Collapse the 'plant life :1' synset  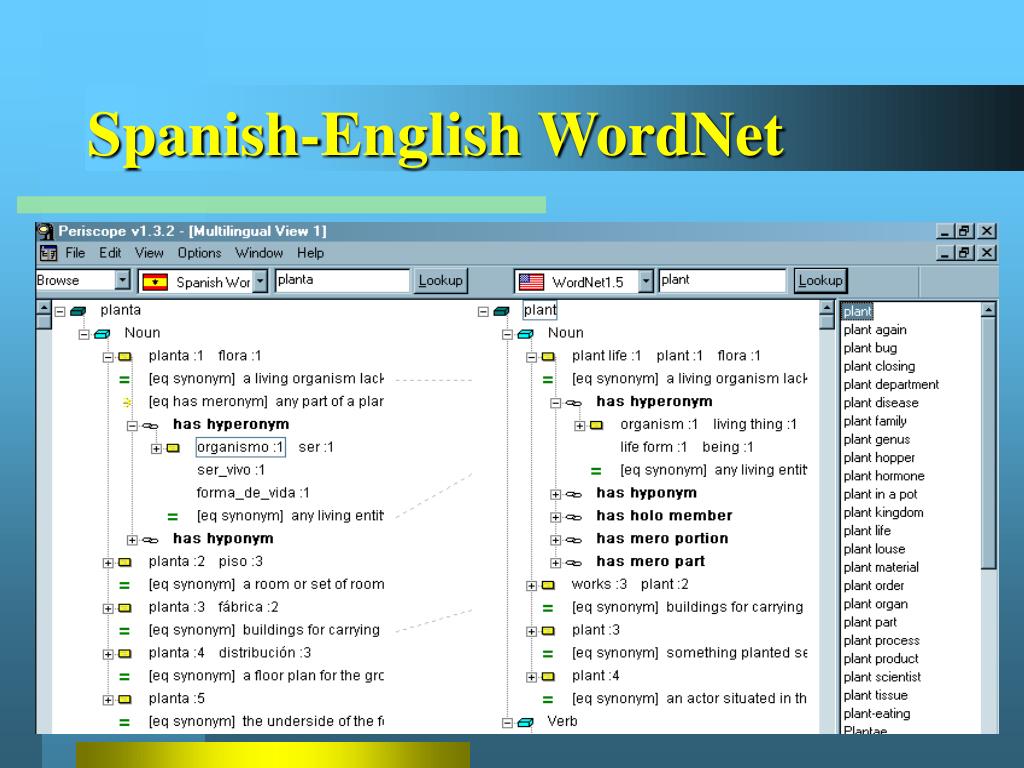532,357
